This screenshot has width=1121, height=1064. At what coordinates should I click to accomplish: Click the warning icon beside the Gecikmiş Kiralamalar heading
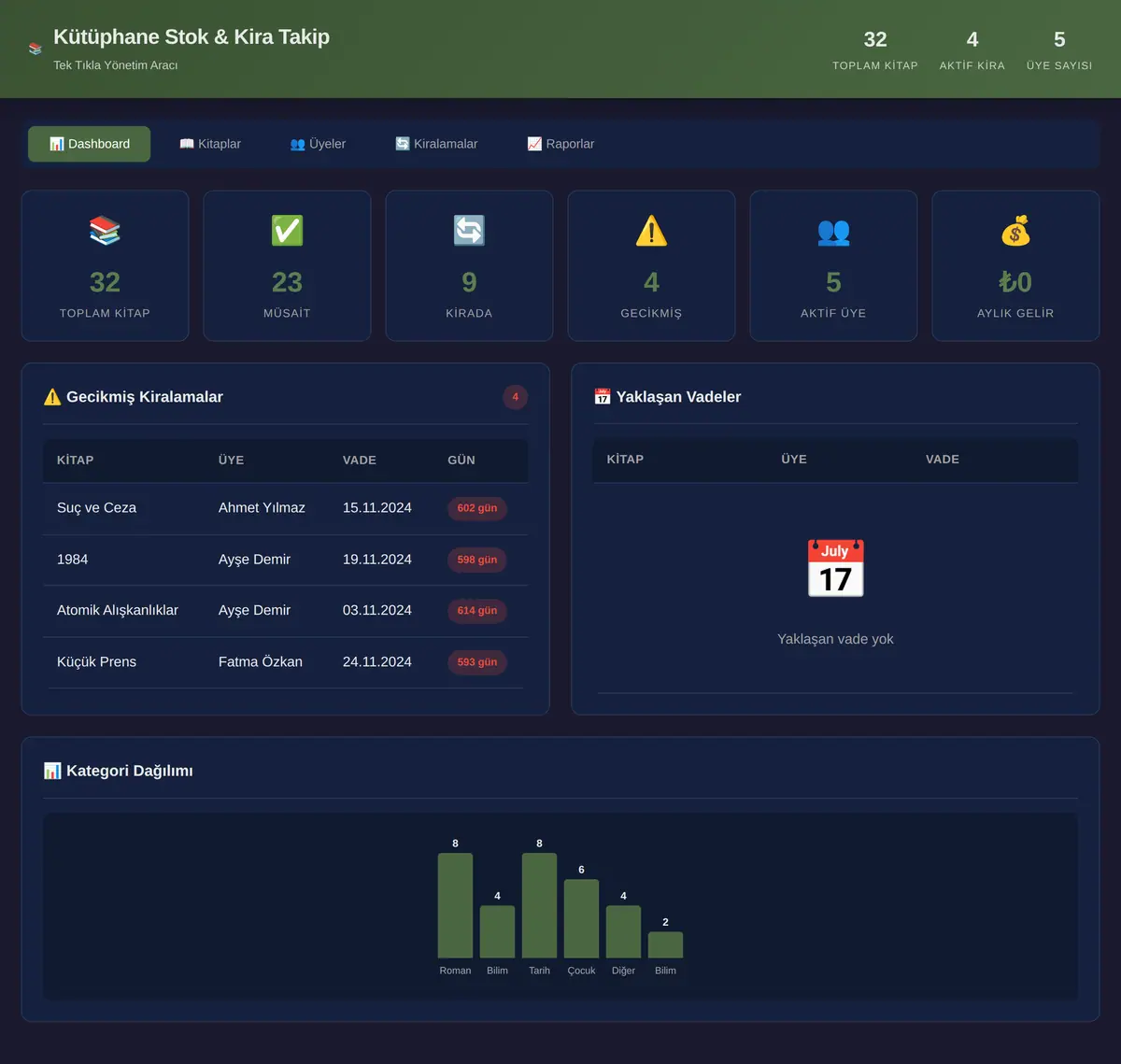(52, 397)
